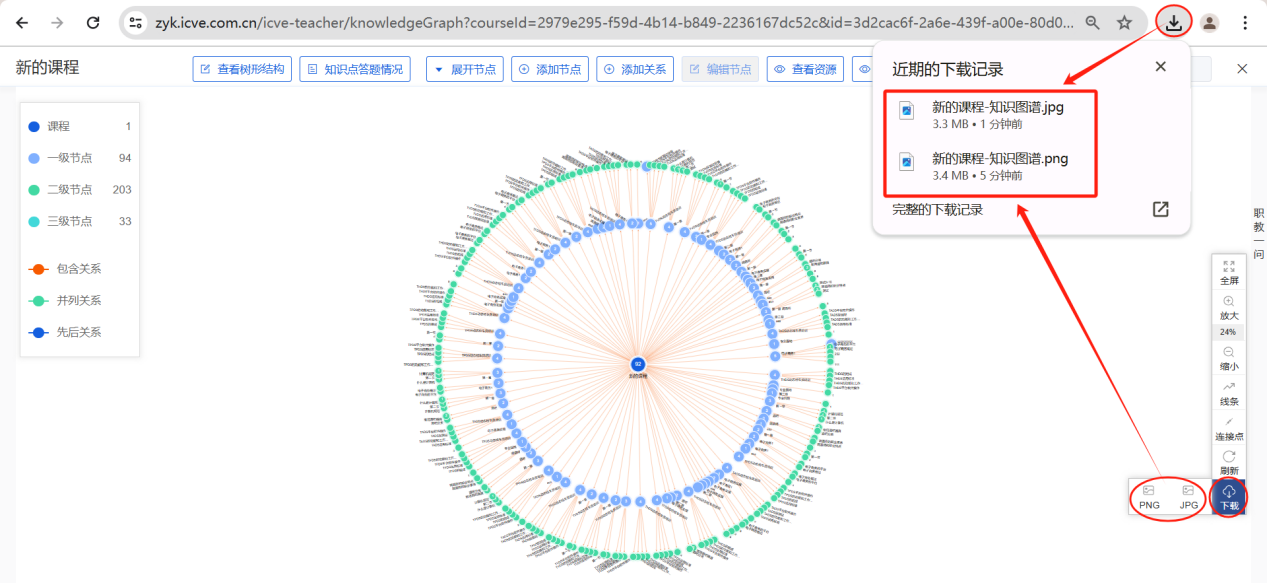Screen dimensions: 1267x583
Task: Click the blue 下载 download button
Action: pyautogui.click(x=1229, y=496)
